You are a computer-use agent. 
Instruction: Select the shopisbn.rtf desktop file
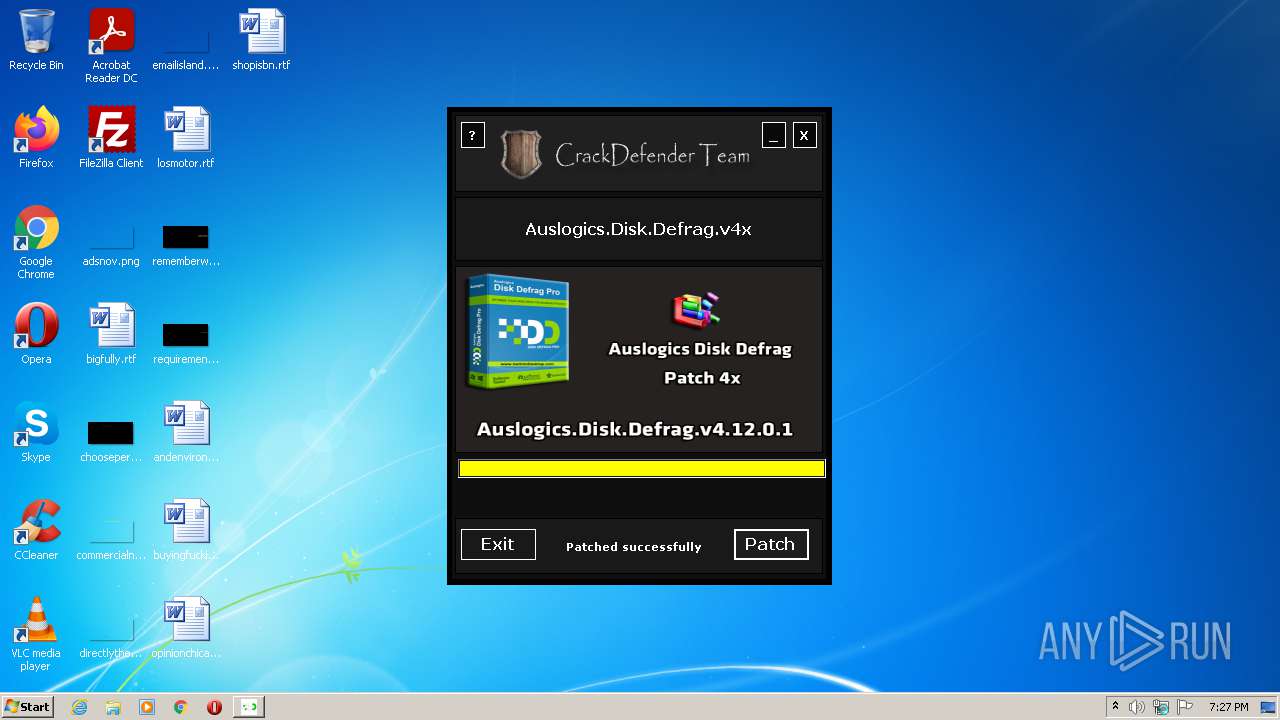click(x=261, y=41)
